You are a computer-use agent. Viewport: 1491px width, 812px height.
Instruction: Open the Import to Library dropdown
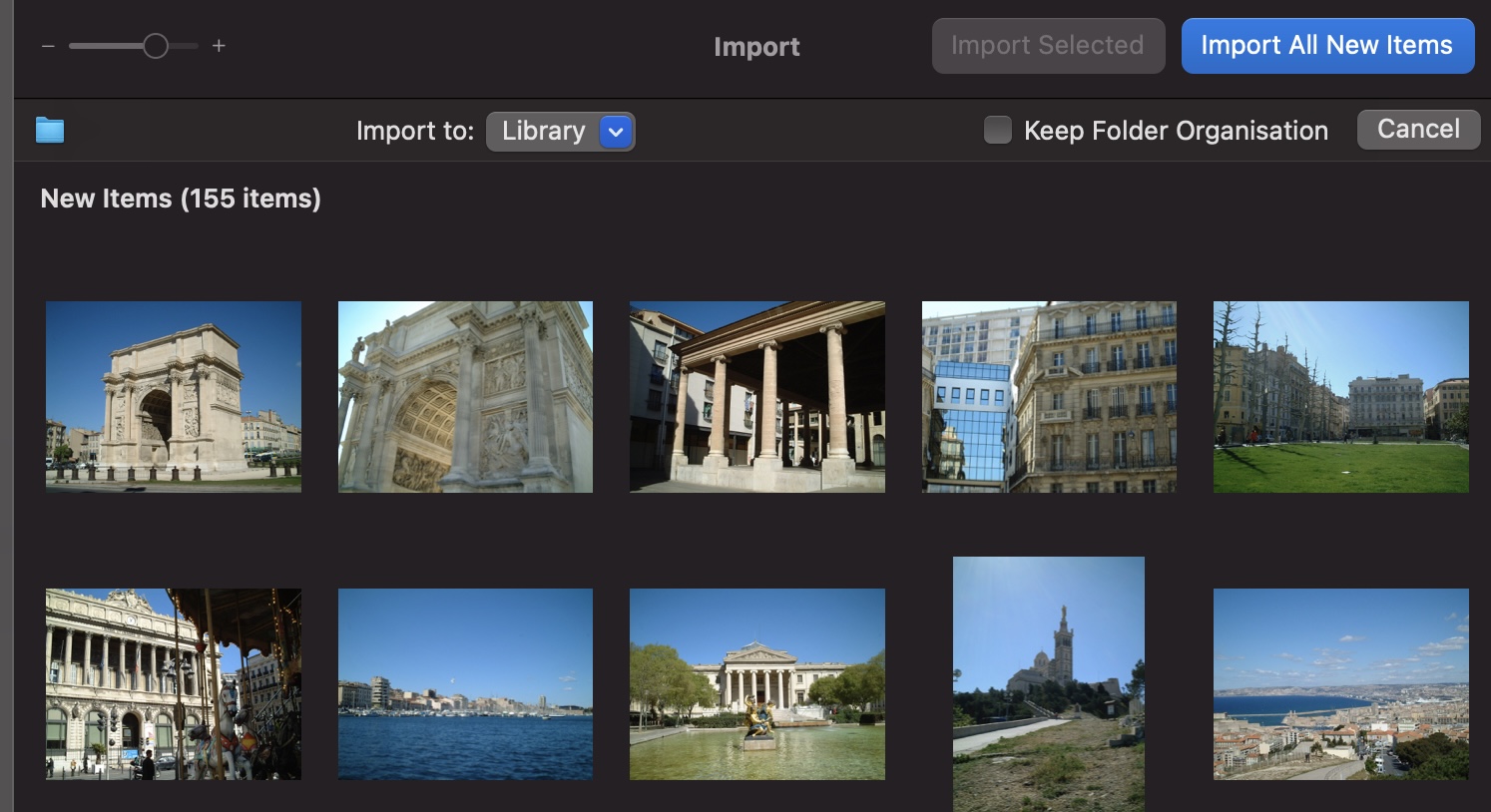(545, 132)
